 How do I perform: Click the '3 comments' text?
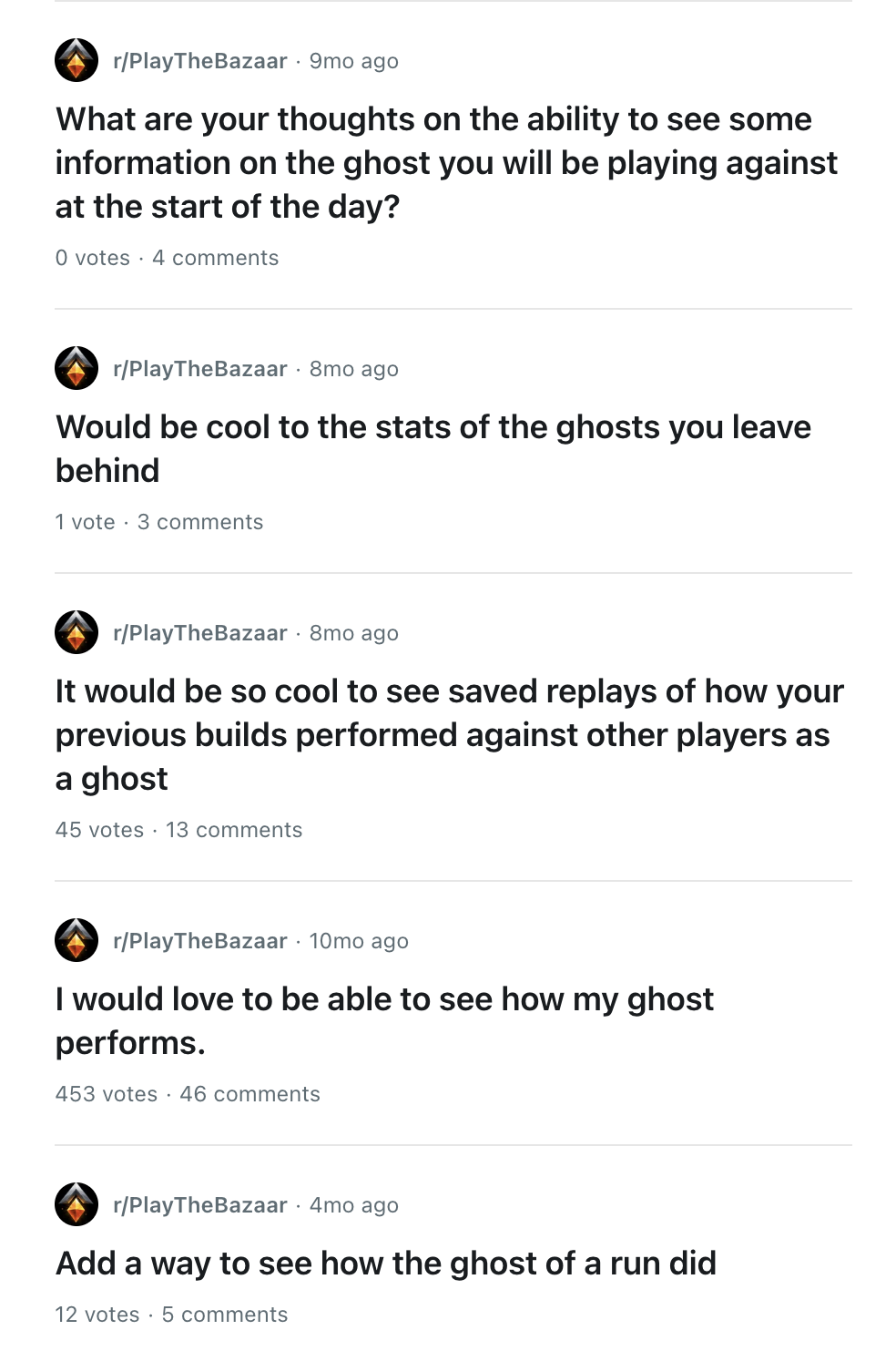[199, 522]
